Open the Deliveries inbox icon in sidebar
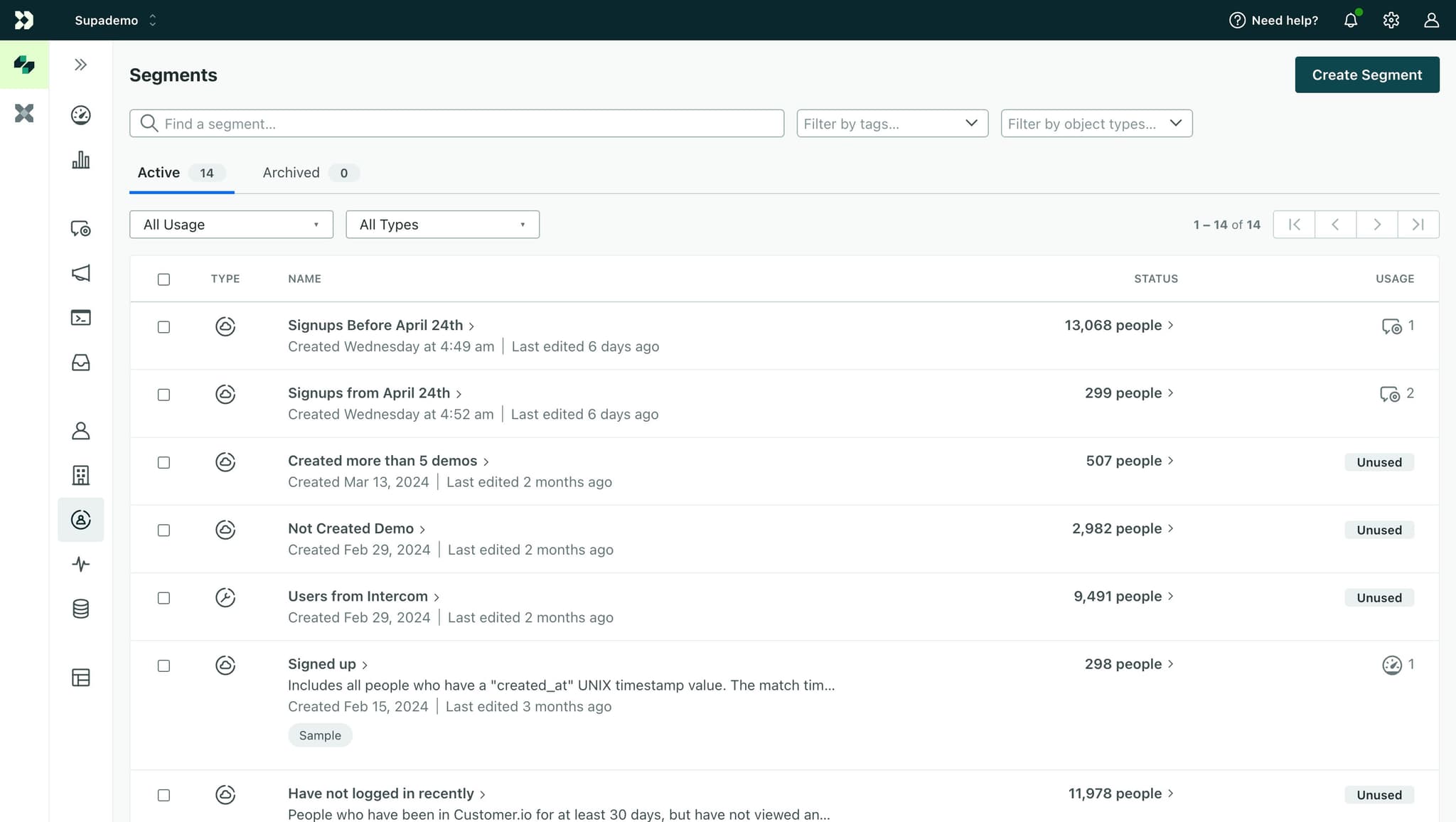1456x822 pixels. pos(80,363)
